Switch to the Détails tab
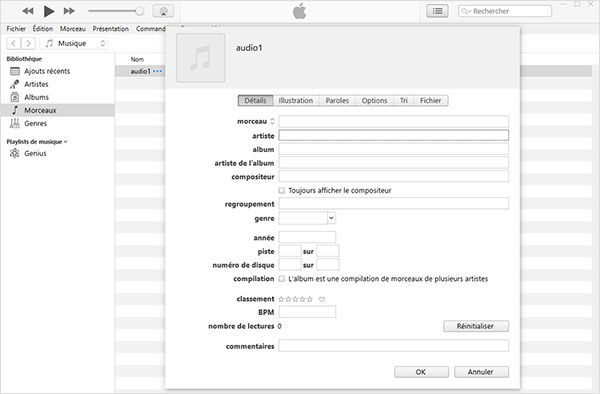This screenshot has height=394, width=600. click(x=255, y=101)
